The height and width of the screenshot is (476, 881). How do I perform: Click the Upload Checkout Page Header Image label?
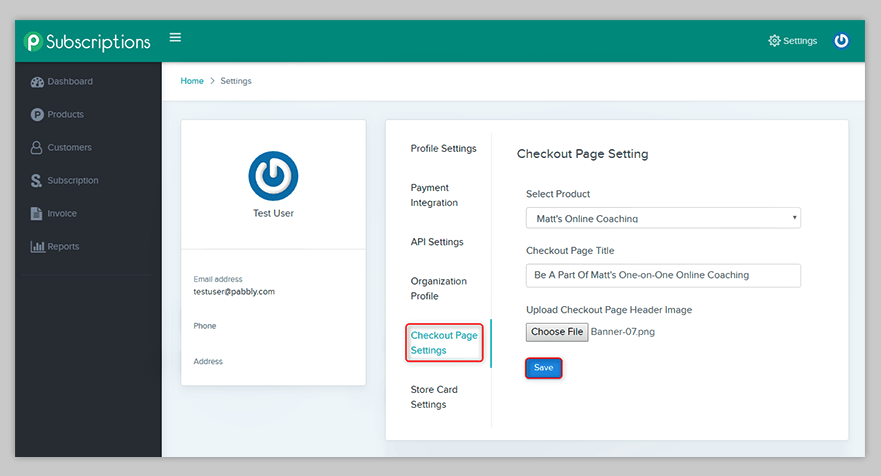609,310
